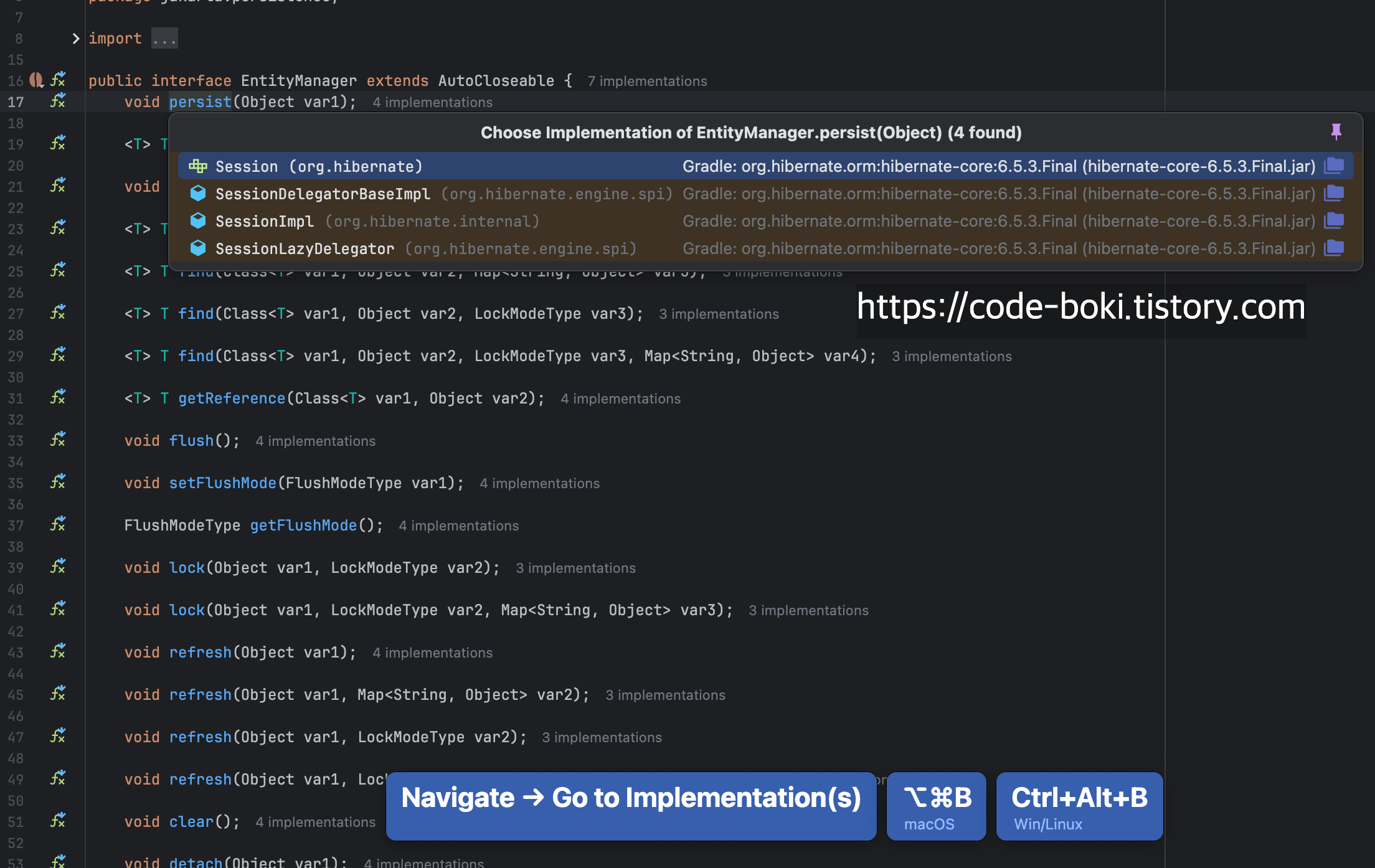Click library folder icon on Session row
This screenshot has width=1375, height=868.
tap(1334, 166)
